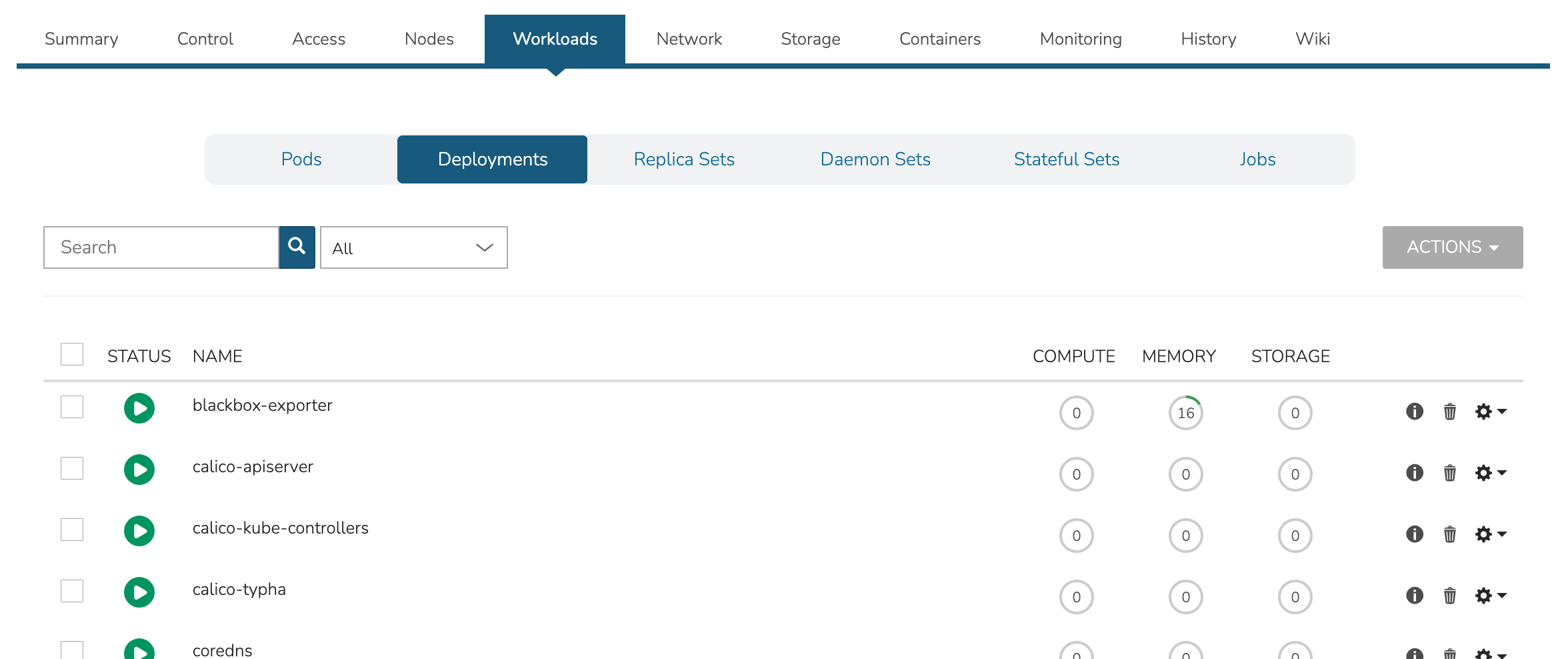Open the ACTIONS dropdown menu
1568x659 pixels.
[1452, 247]
